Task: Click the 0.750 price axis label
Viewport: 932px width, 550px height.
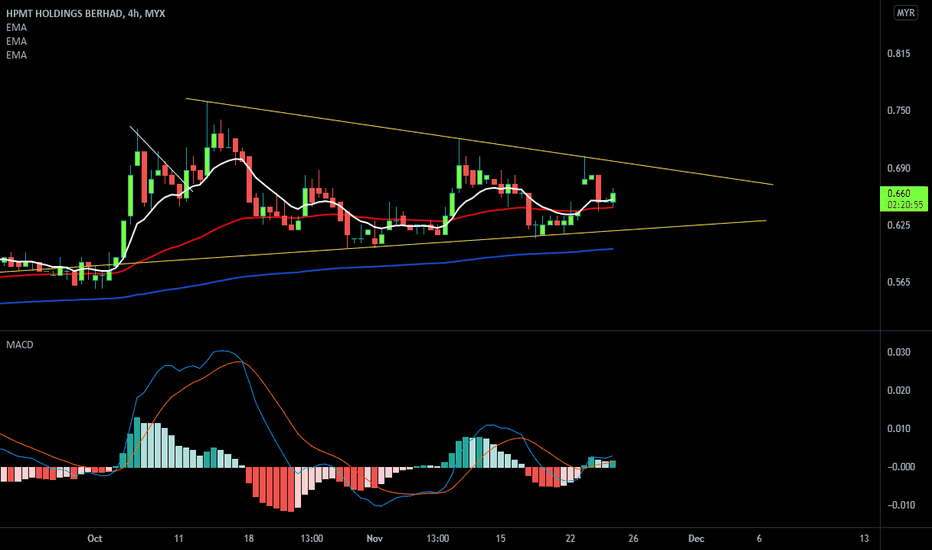Action: click(899, 111)
